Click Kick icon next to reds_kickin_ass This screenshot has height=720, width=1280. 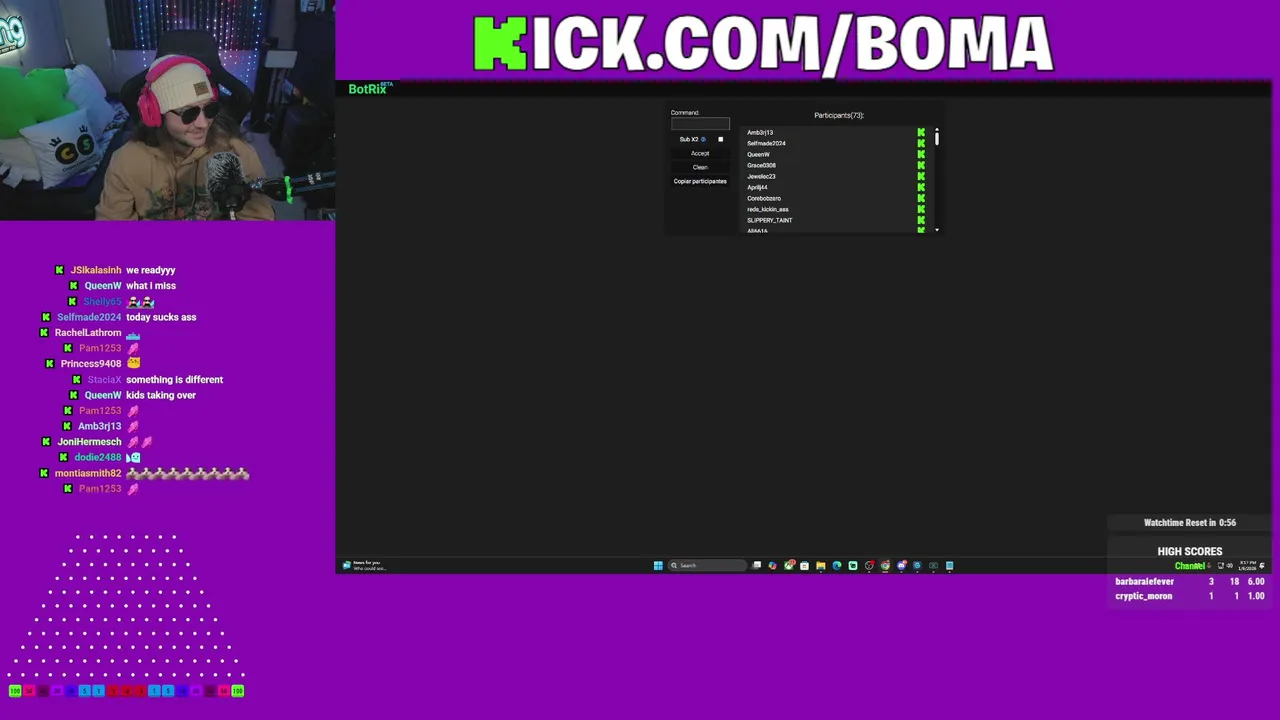point(921,209)
